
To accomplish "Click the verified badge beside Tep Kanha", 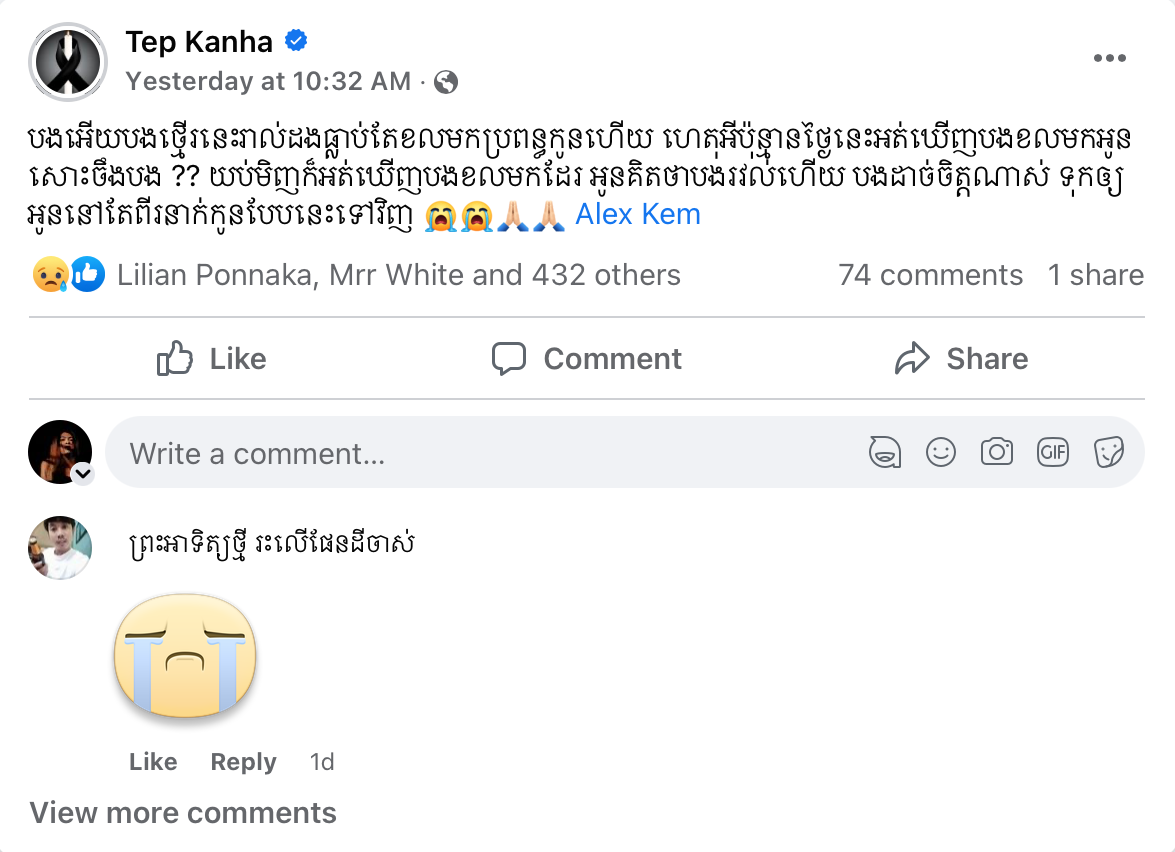I will click(296, 41).
